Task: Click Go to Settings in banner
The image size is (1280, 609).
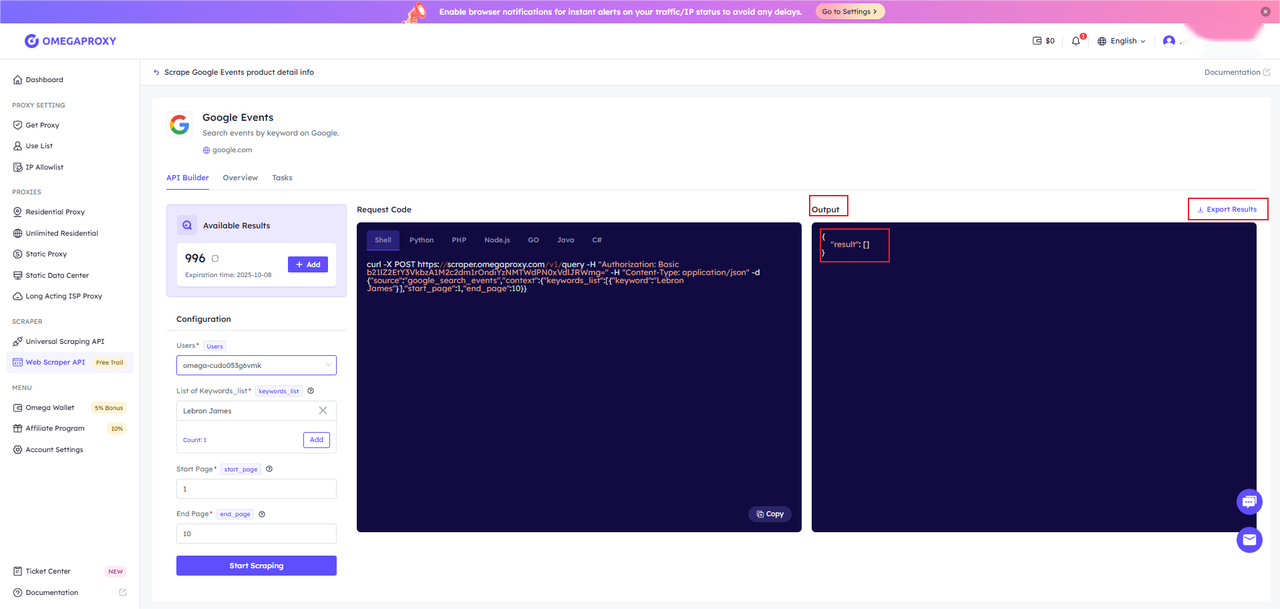Action: click(850, 12)
